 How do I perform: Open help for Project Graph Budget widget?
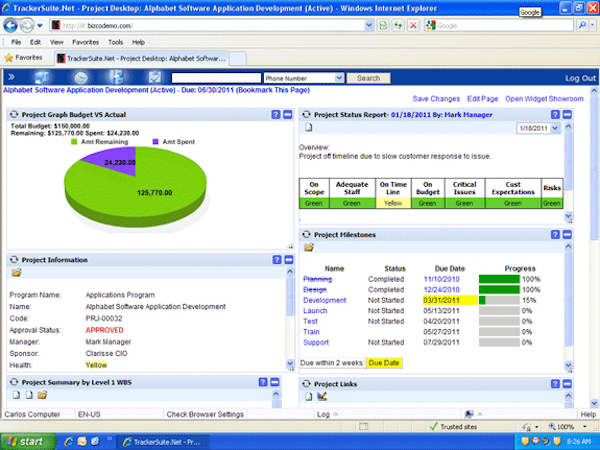(x=276, y=114)
